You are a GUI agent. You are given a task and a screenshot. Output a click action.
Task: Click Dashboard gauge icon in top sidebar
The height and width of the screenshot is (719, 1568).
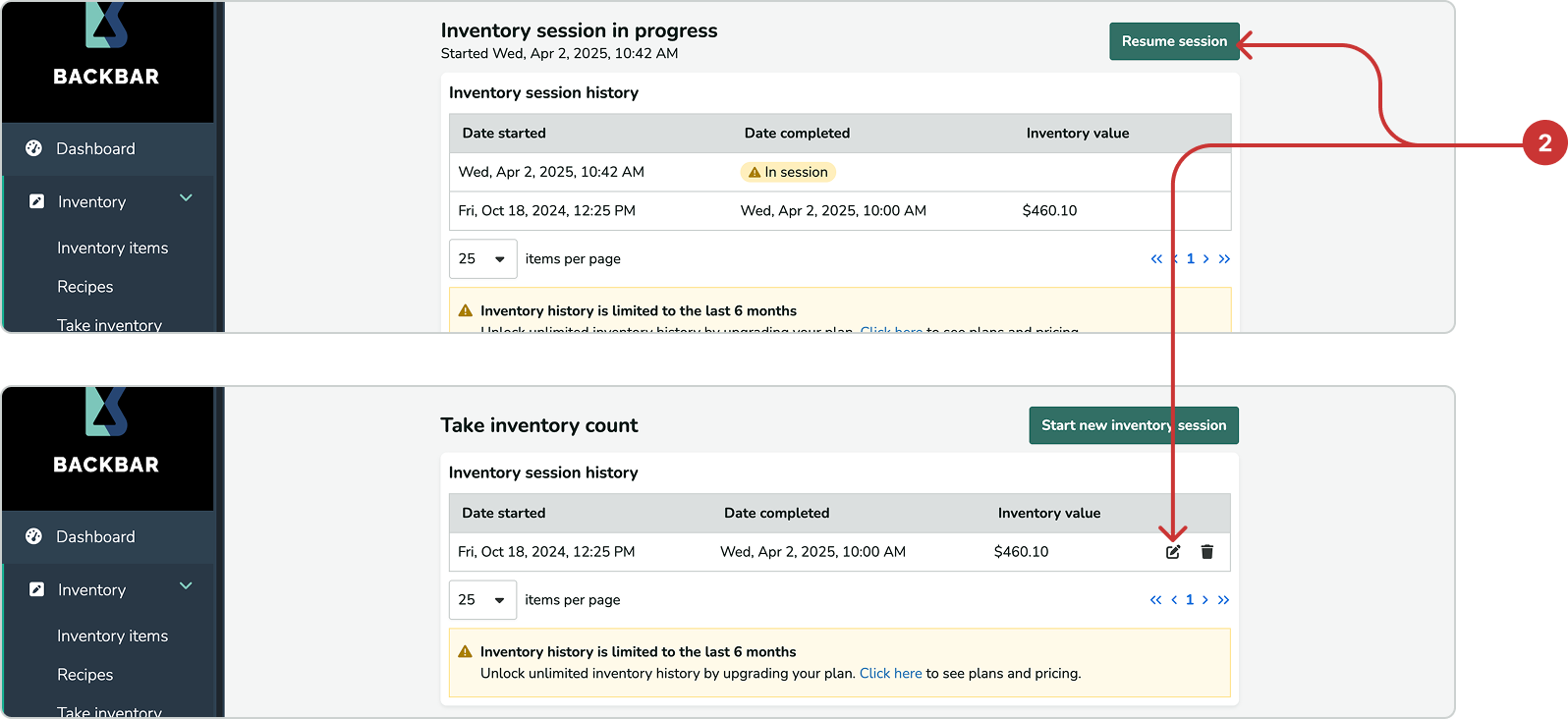(34, 148)
